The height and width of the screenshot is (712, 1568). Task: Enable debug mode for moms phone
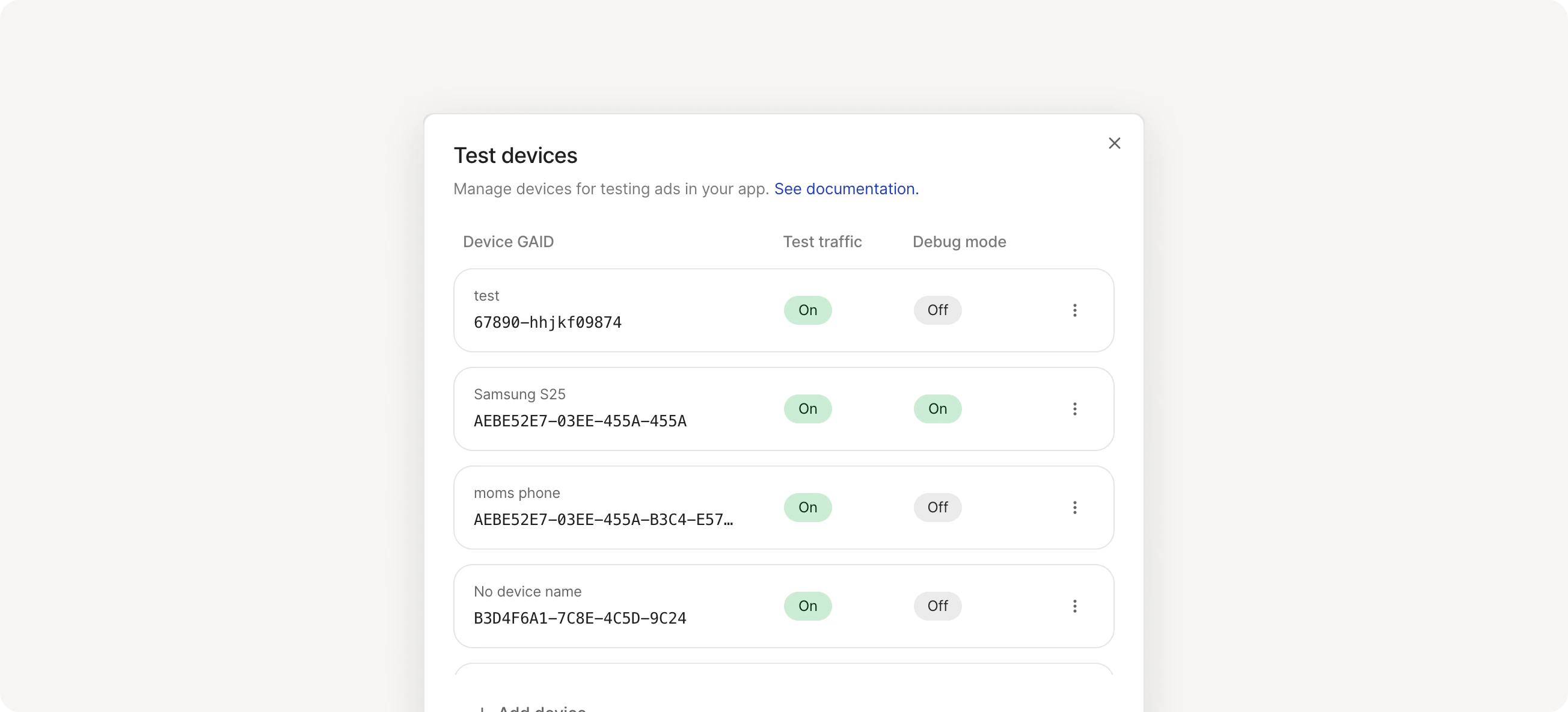coord(937,507)
